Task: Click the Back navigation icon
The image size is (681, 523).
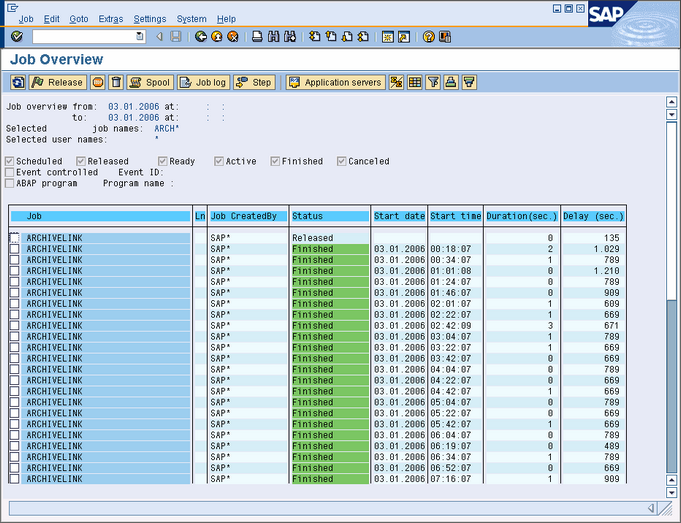Action: 201,37
